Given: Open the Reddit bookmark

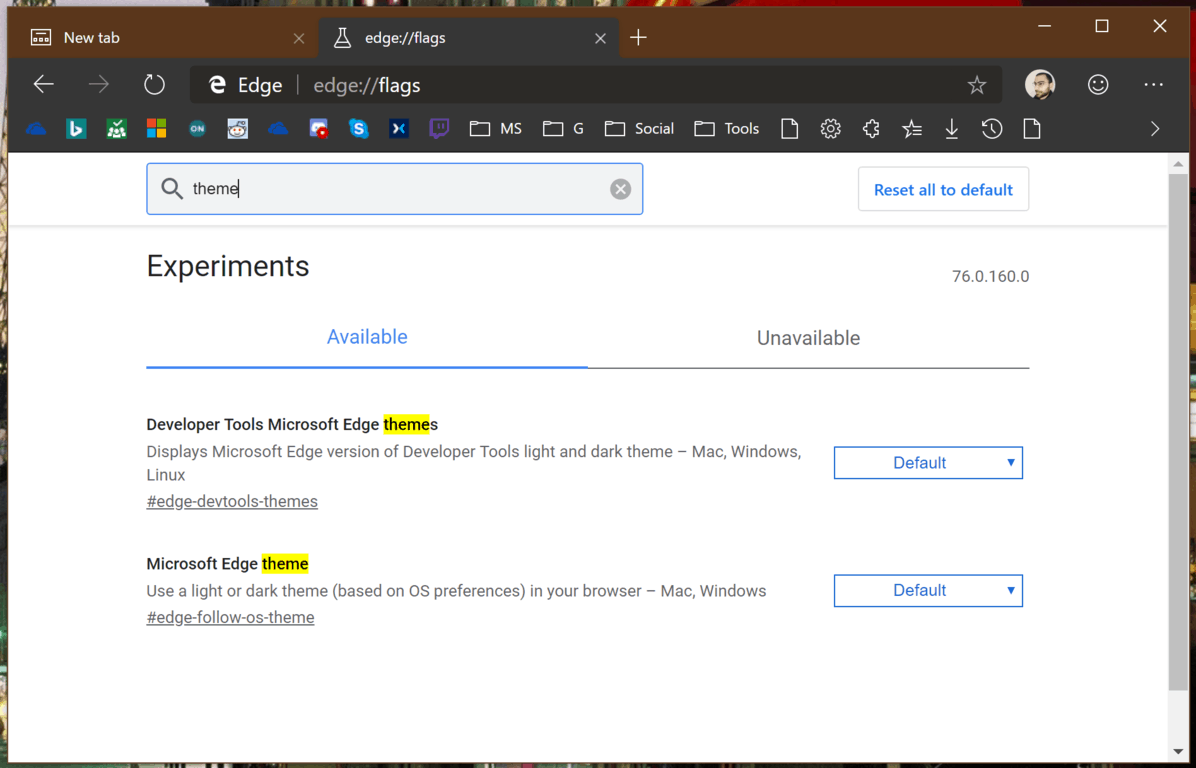Looking at the screenshot, I should click(238, 129).
